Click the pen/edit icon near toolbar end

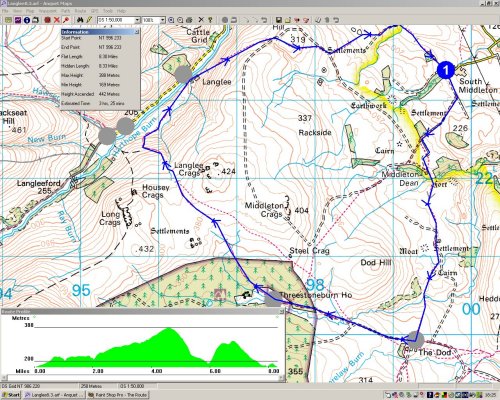pyautogui.click(x=318, y=20)
